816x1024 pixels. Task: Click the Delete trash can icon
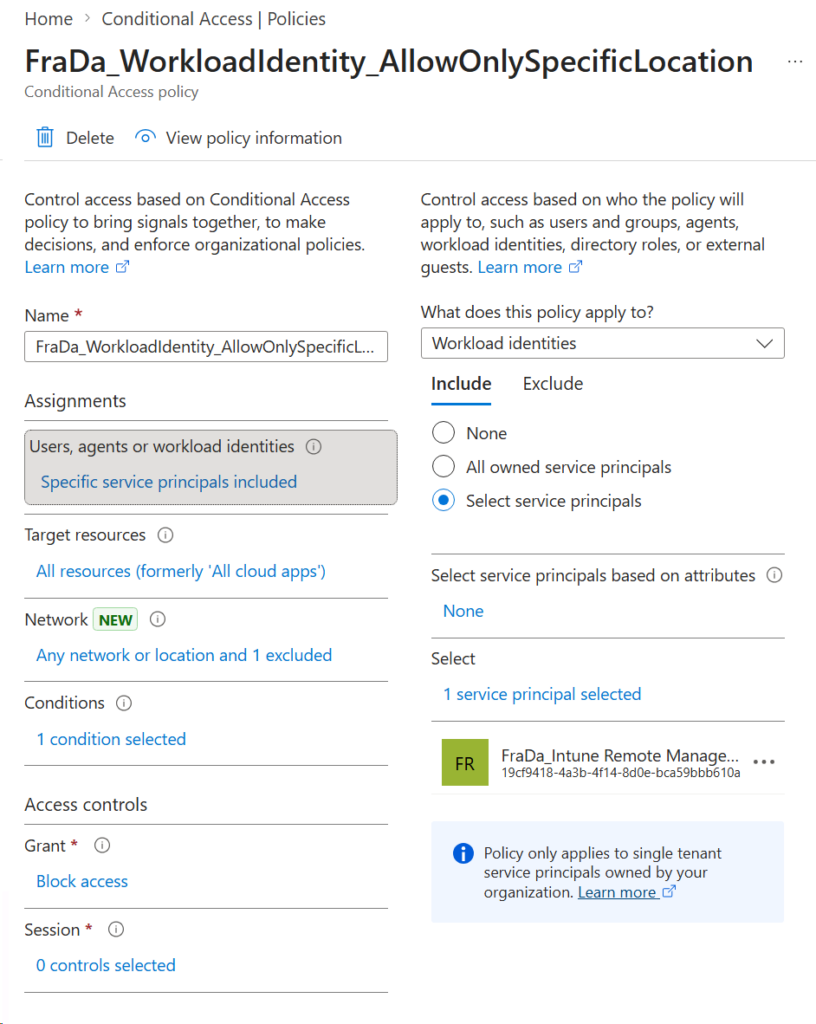point(45,138)
